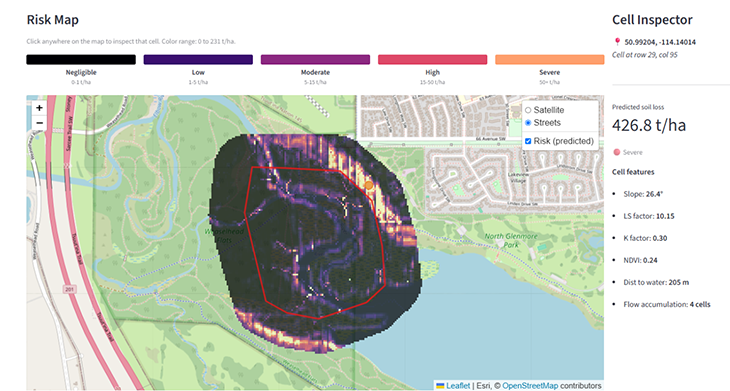The width and height of the screenshot is (730, 391).
Task: Click the NDVI: 0.24 feature
Action: tap(641, 260)
